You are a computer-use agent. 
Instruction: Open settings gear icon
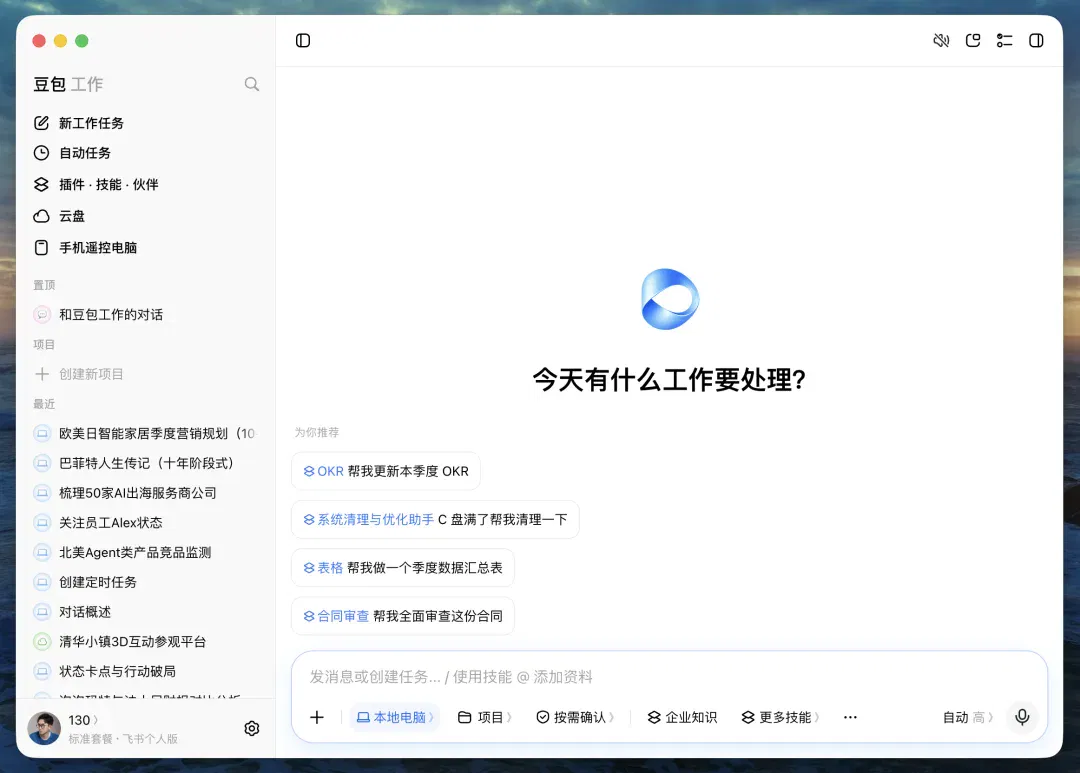(x=251, y=728)
